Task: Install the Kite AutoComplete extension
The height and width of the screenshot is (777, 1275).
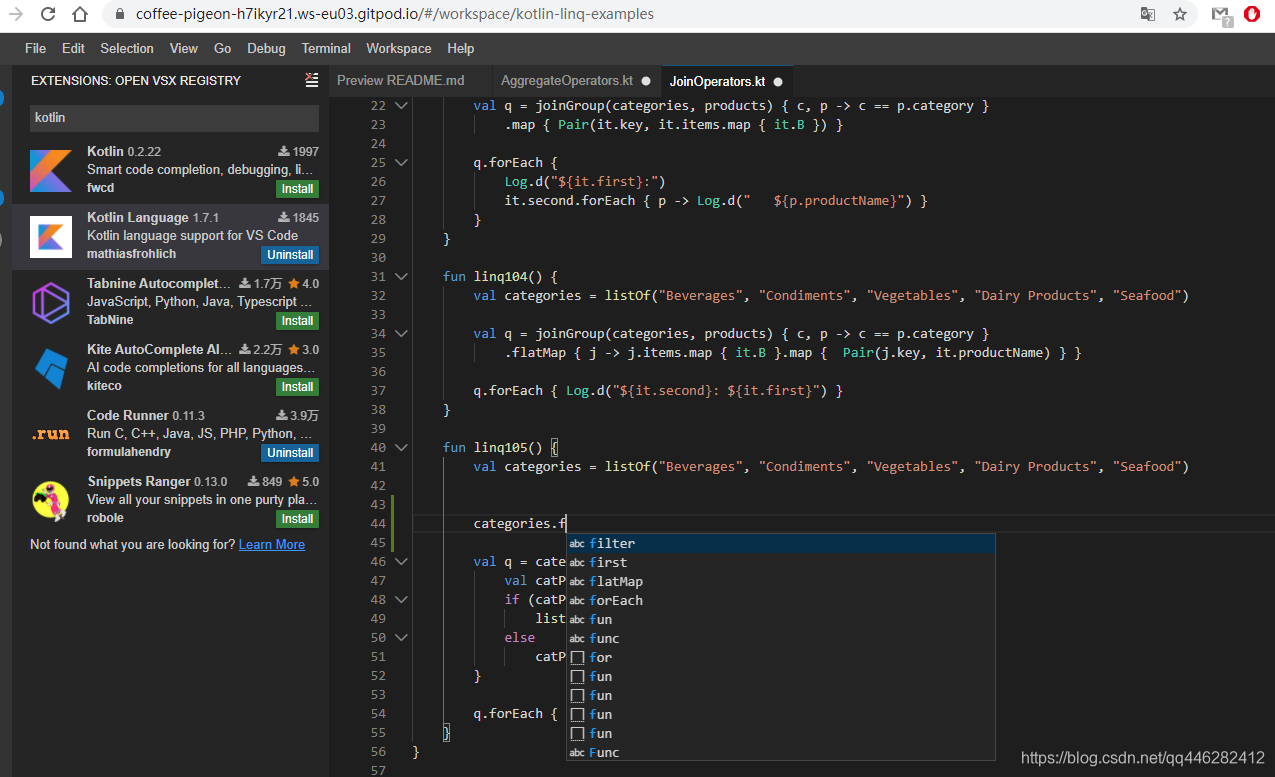Action: tap(297, 387)
